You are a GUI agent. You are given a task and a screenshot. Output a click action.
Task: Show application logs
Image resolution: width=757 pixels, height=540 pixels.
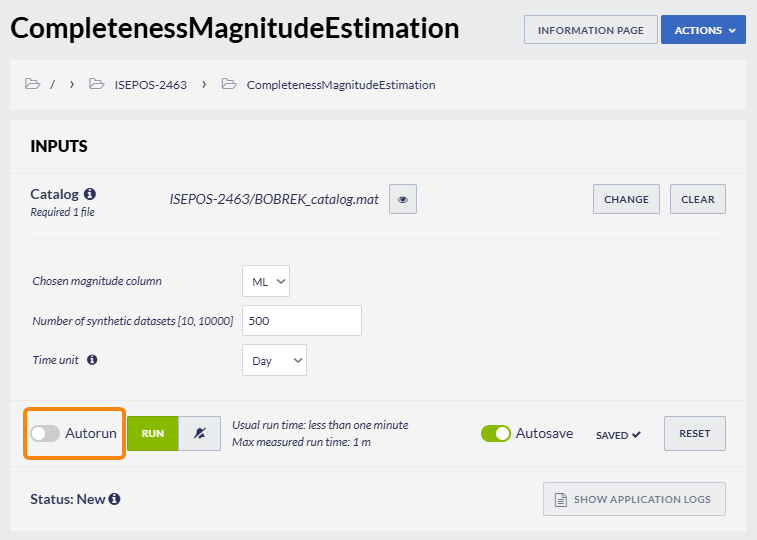click(x=634, y=499)
